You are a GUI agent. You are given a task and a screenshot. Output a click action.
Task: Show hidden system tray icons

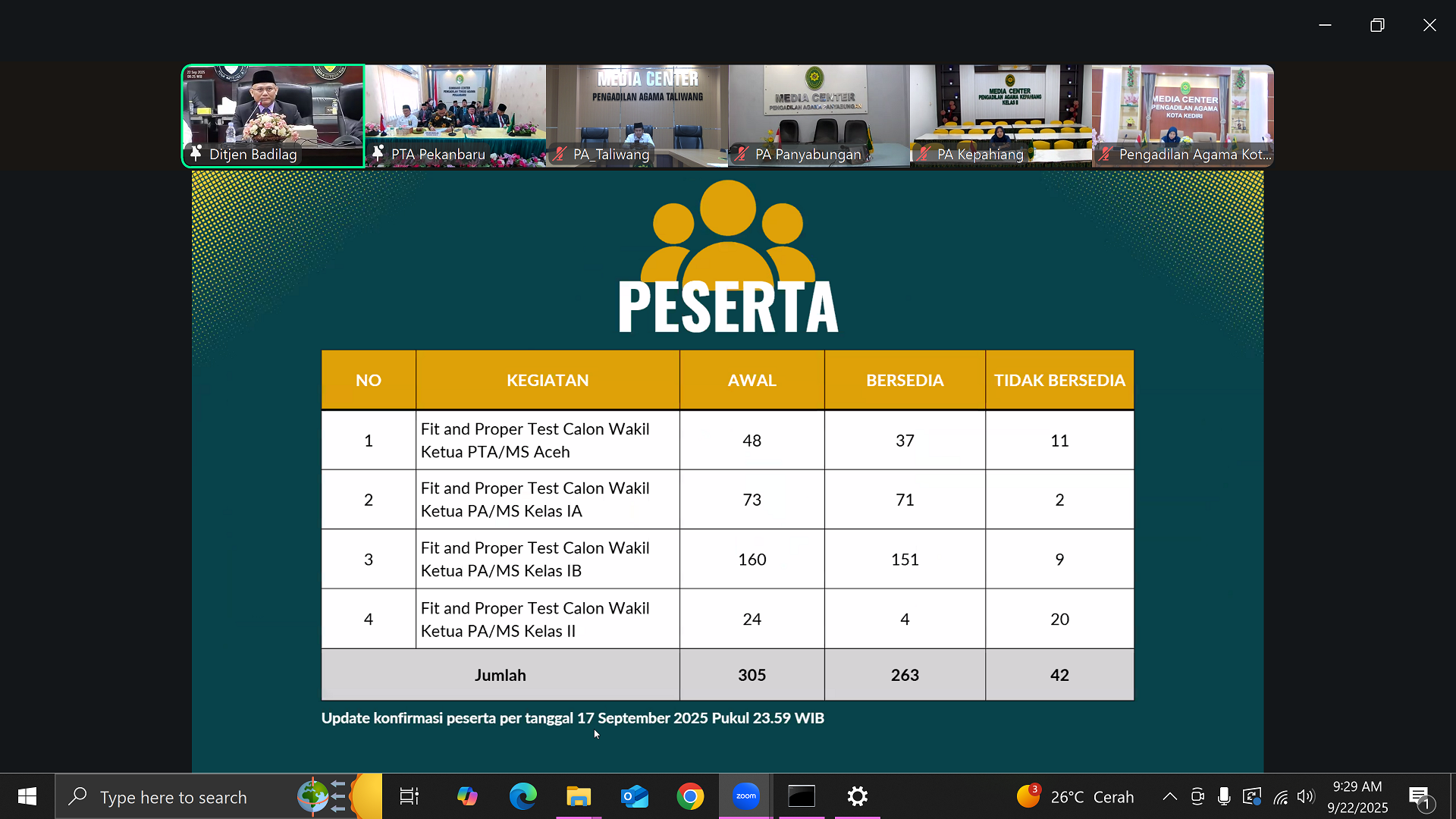(x=1170, y=796)
